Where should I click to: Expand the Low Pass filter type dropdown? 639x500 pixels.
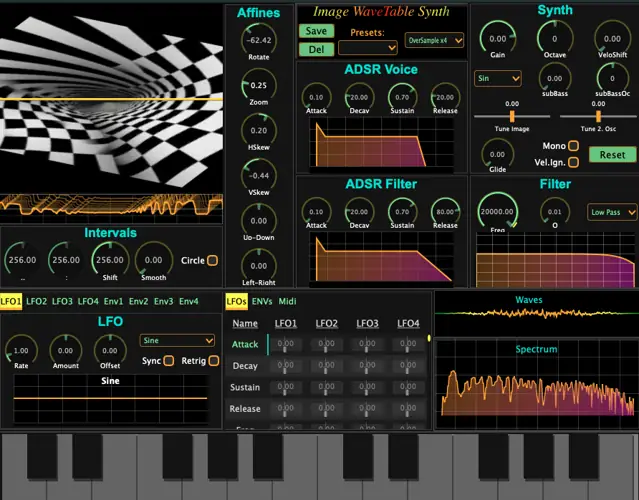[x=609, y=212]
